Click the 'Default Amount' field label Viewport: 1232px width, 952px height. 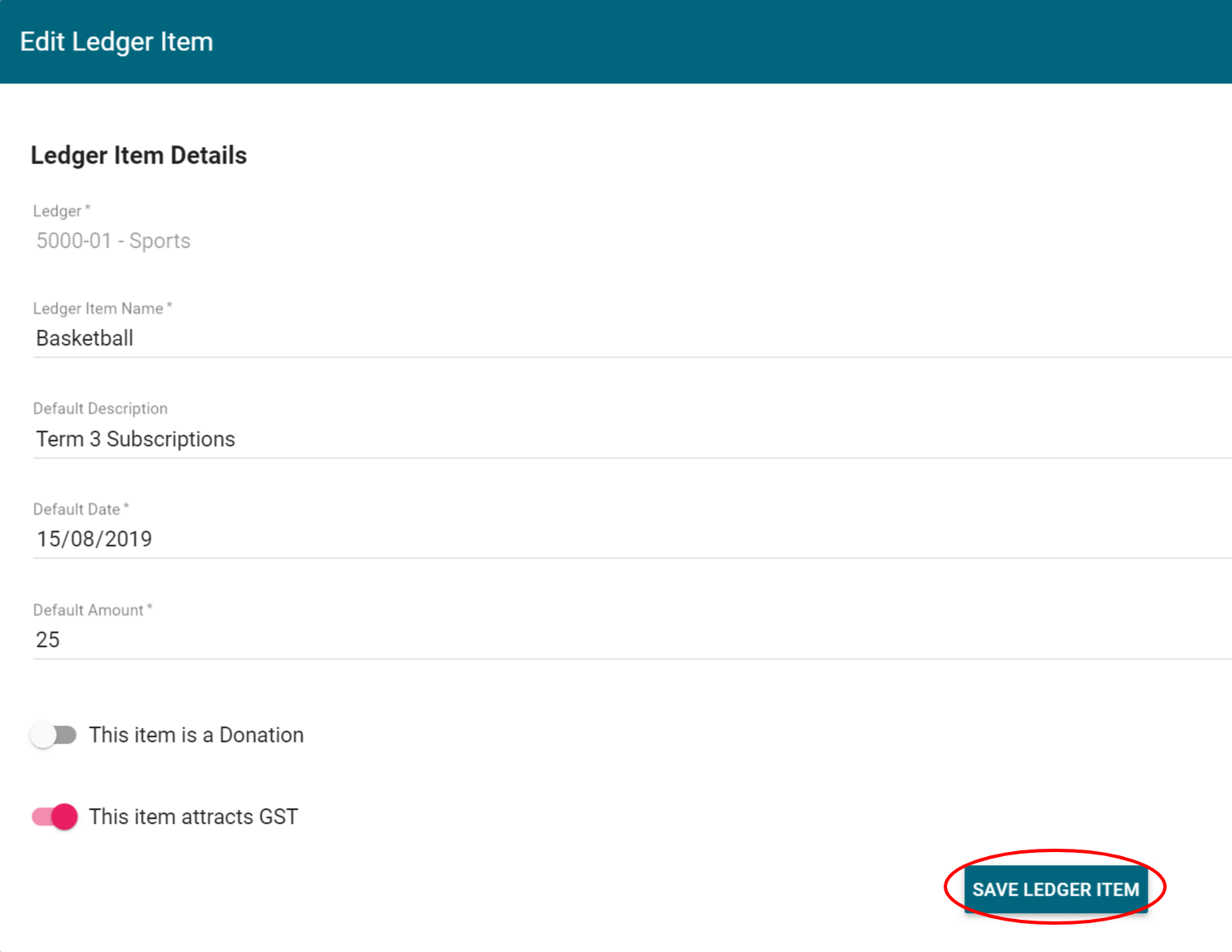click(x=88, y=610)
